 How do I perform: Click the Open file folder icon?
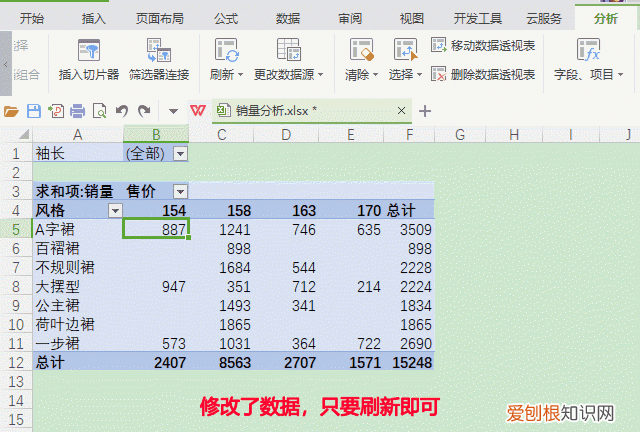click(11, 111)
